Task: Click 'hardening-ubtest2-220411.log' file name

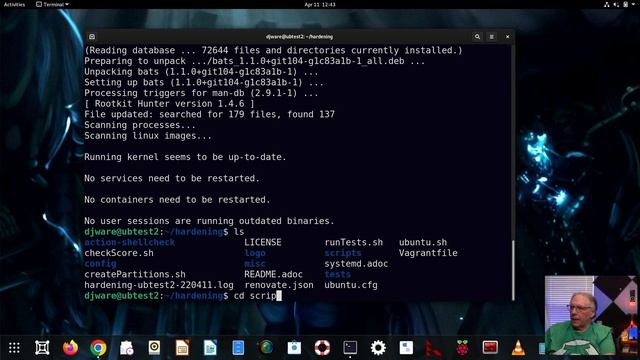Action: point(159,285)
